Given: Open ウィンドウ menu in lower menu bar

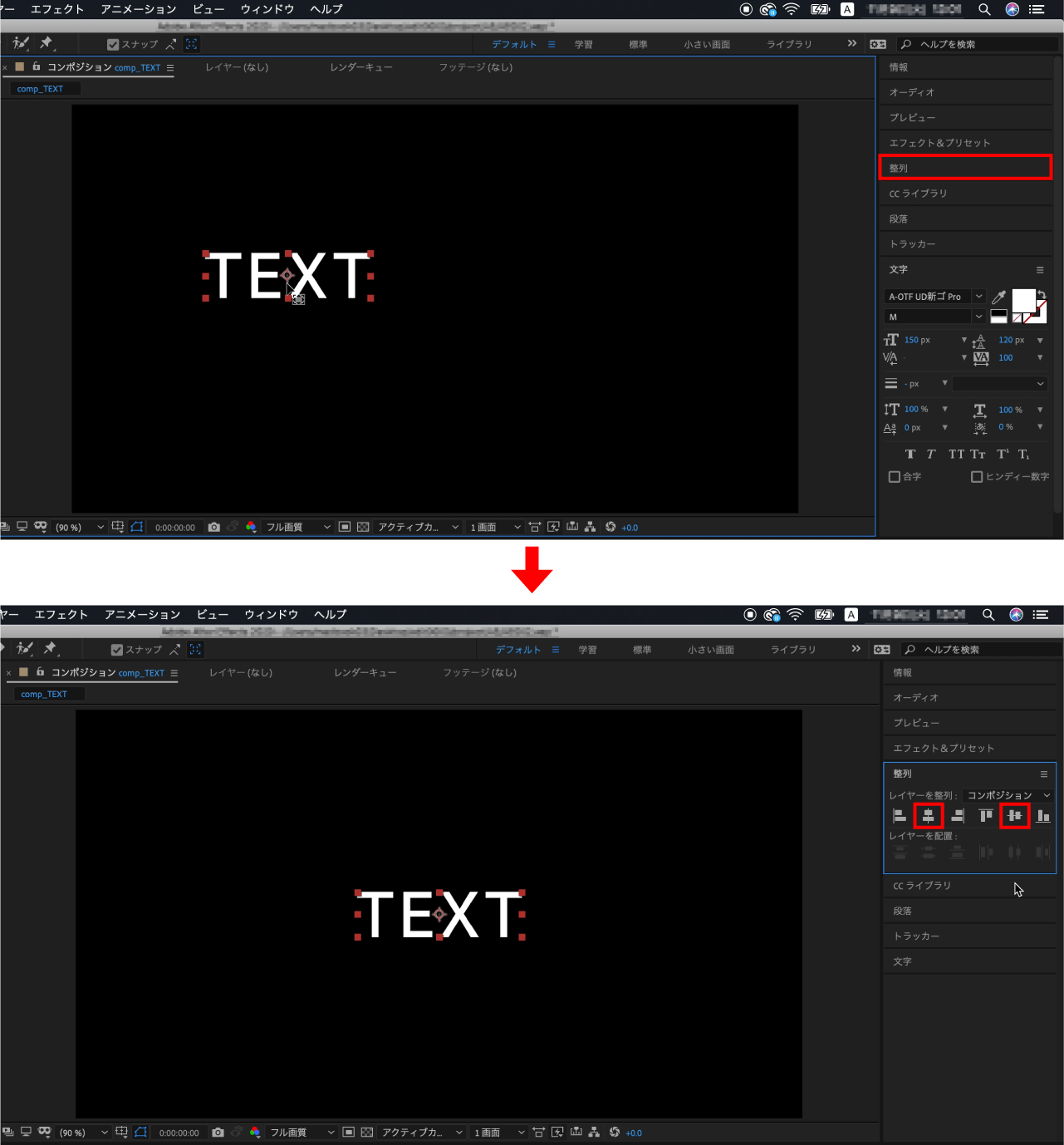Looking at the screenshot, I should [x=272, y=614].
